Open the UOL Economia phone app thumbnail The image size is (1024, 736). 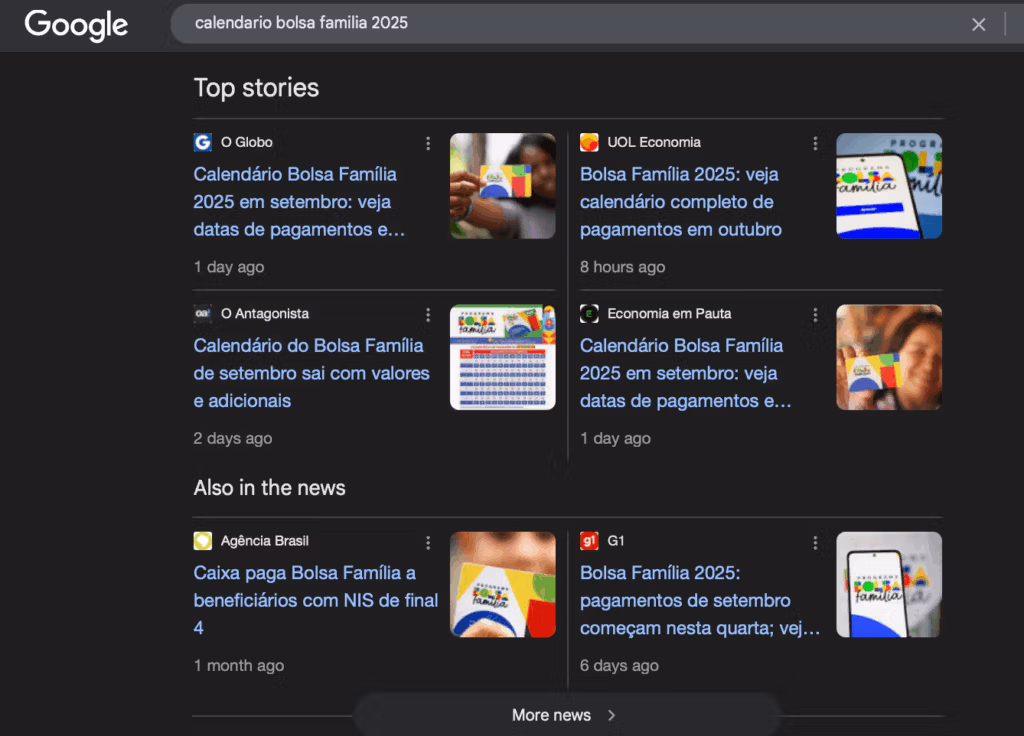[x=888, y=186]
